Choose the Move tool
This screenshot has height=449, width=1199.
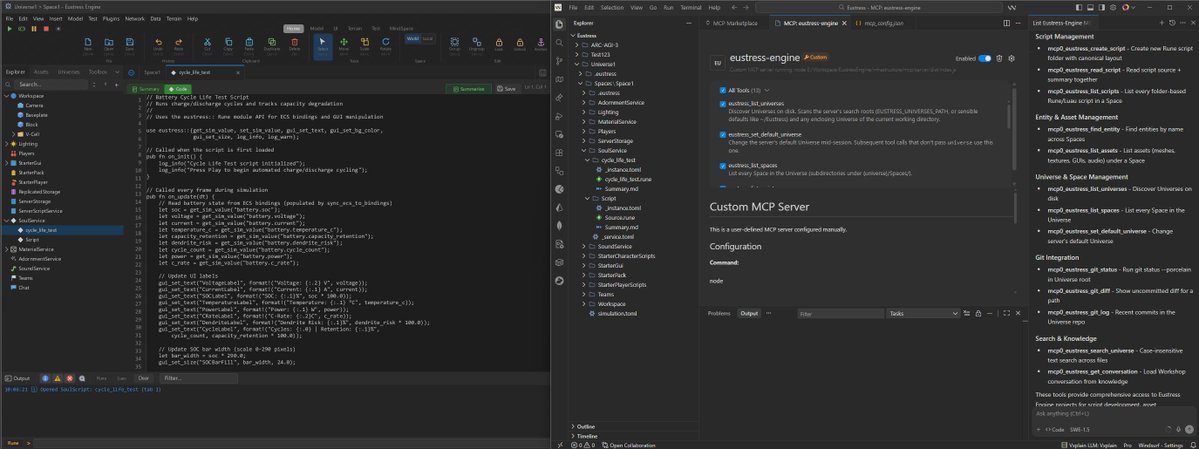(x=343, y=44)
